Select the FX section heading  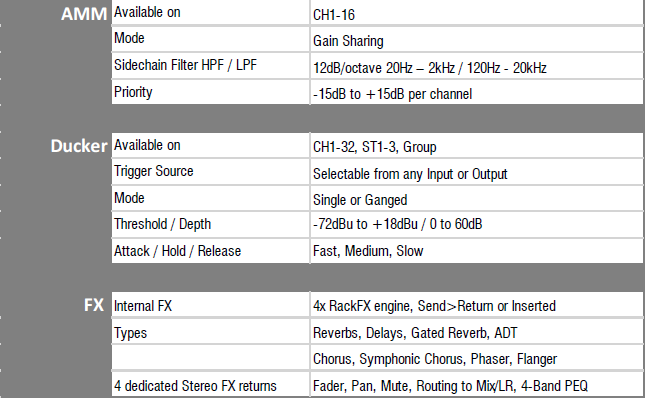click(x=94, y=305)
